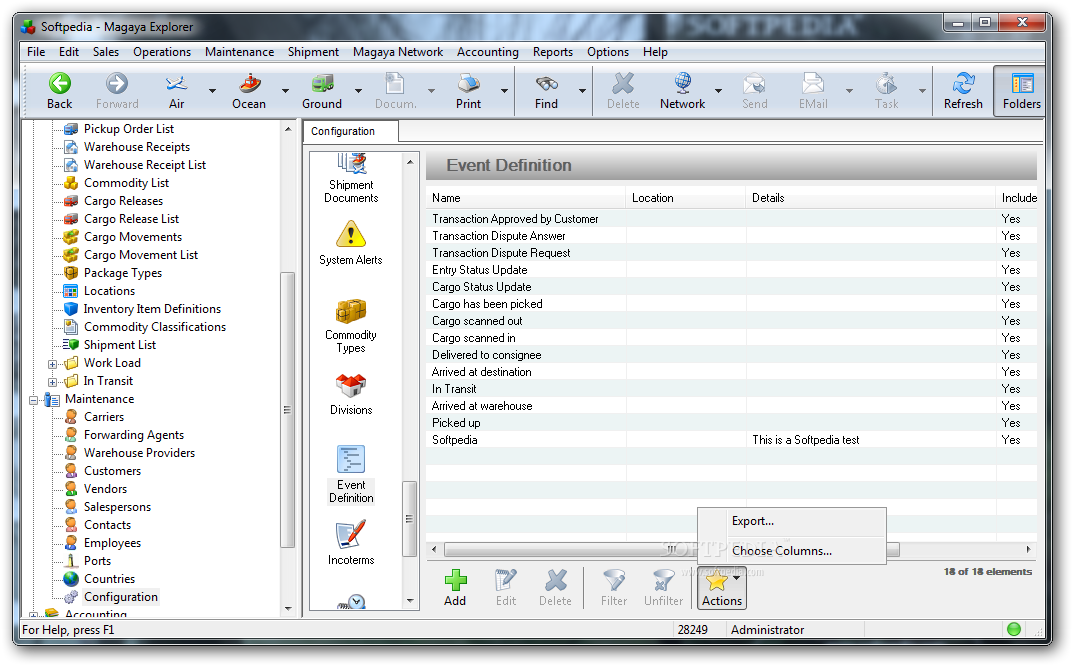This screenshot has height=666, width=1073.
Task: Click the Forward arrow toolbar icon
Action: (x=117, y=84)
